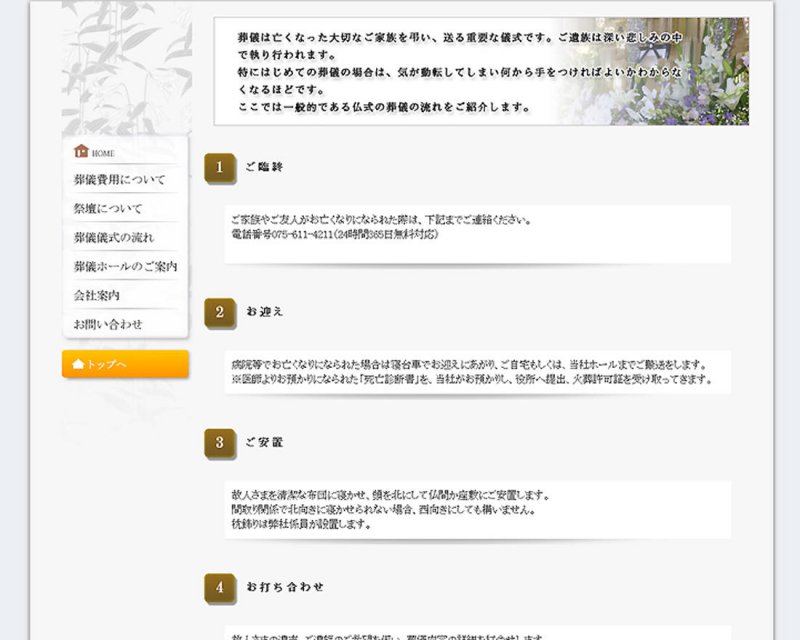This screenshot has width=800, height=640.
Task: Go to the 葬儀儀式の流れ menu item
Action: click(114, 238)
